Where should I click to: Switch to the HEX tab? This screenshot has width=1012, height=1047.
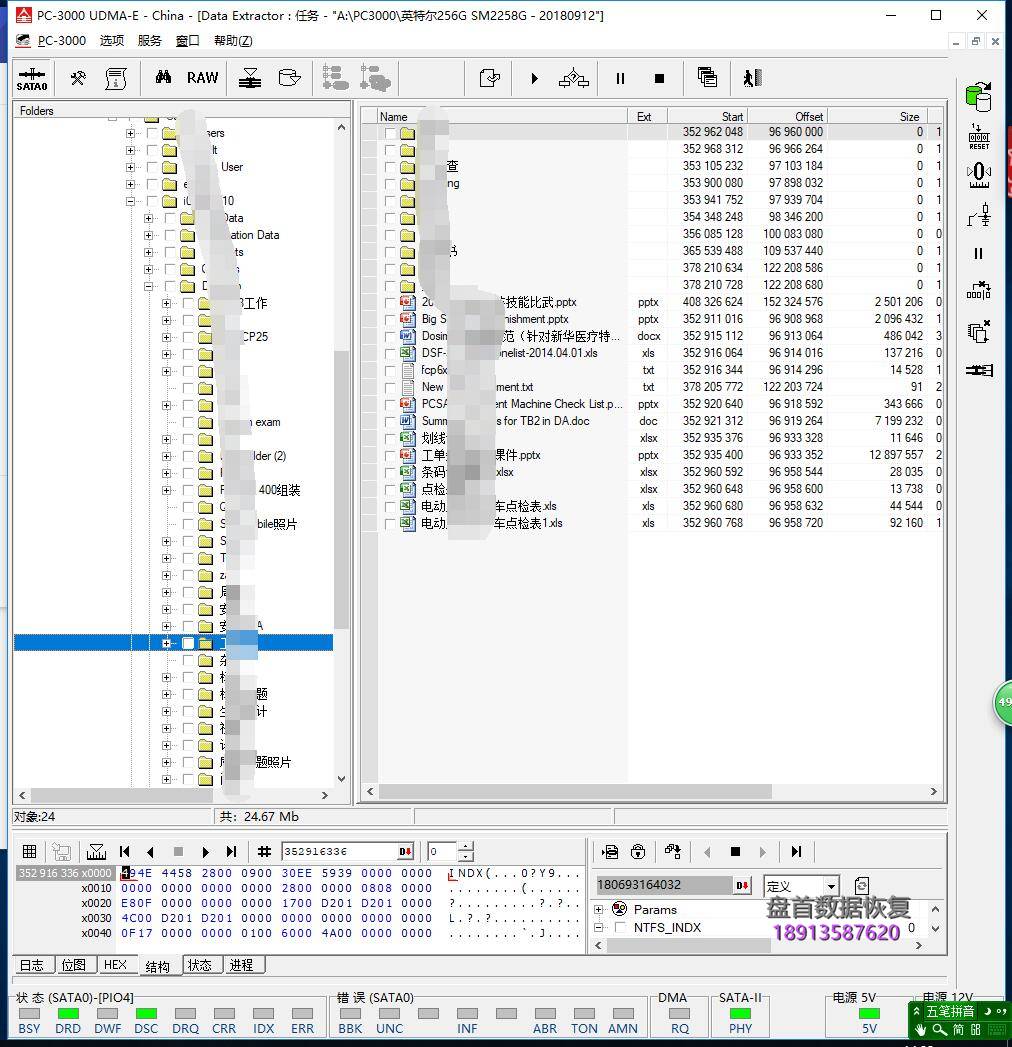click(x=115, y=965)
